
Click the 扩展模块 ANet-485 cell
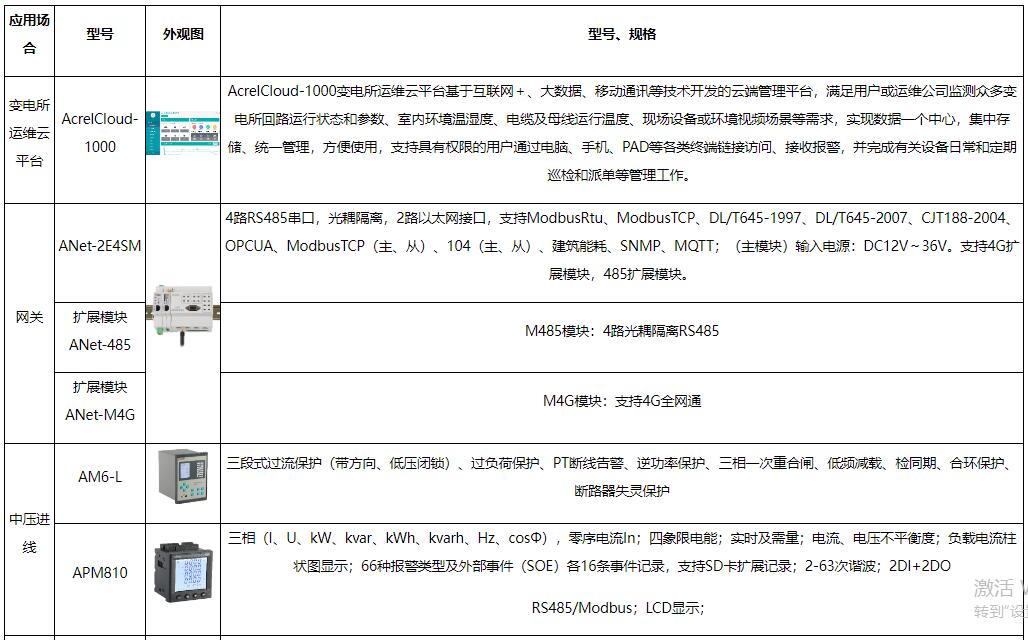[100, 331]
